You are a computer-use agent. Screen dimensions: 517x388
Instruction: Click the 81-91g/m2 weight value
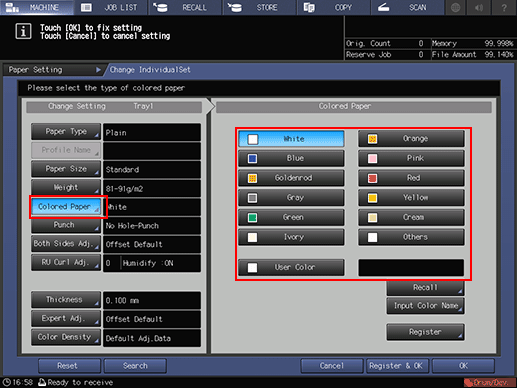click(x=152, y=189)
